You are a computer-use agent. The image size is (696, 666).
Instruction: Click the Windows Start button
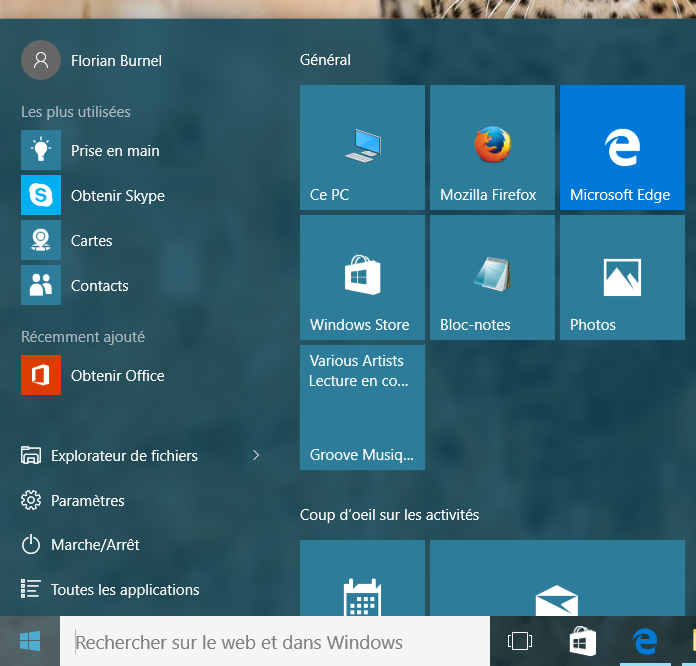[30, 642]
